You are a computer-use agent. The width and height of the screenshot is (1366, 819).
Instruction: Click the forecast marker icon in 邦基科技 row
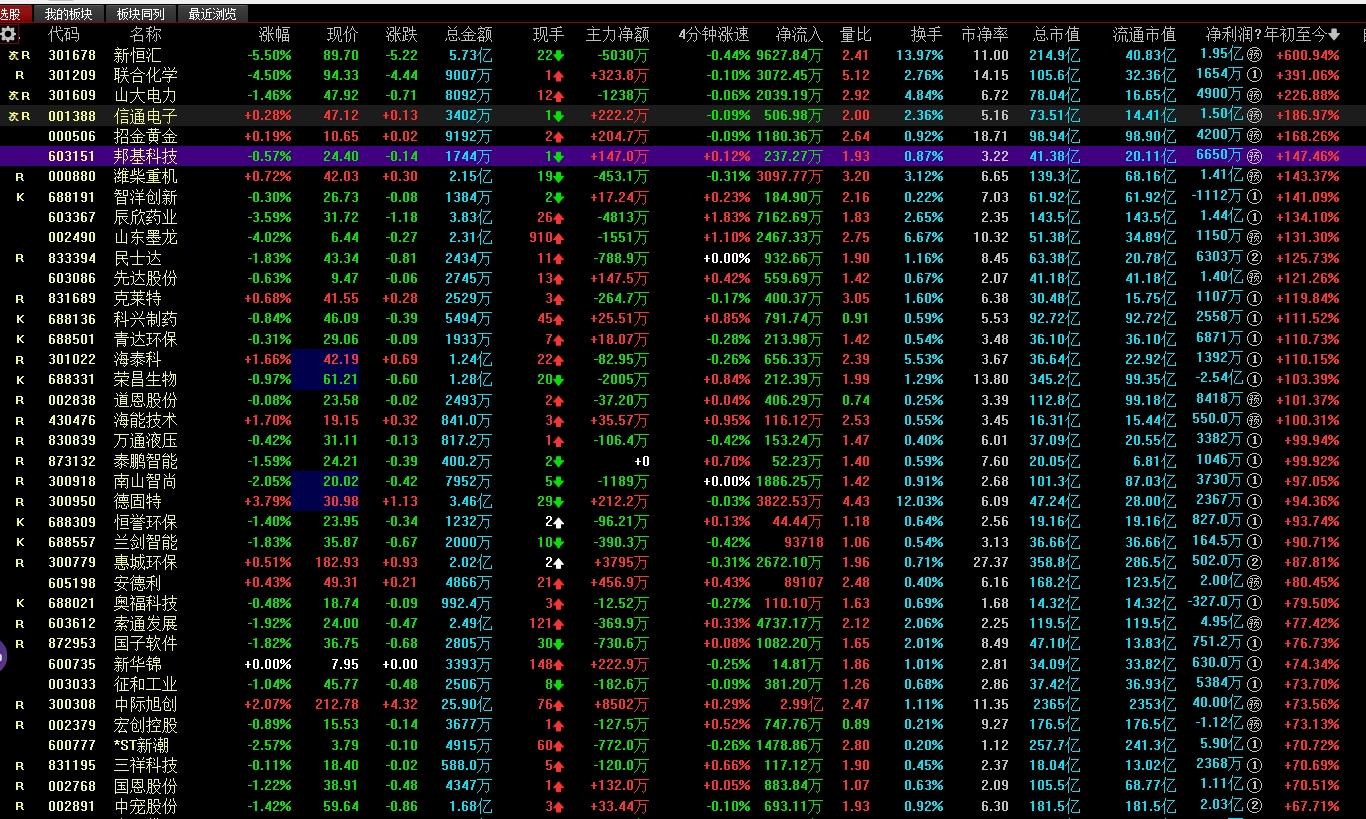(1254, 156)
